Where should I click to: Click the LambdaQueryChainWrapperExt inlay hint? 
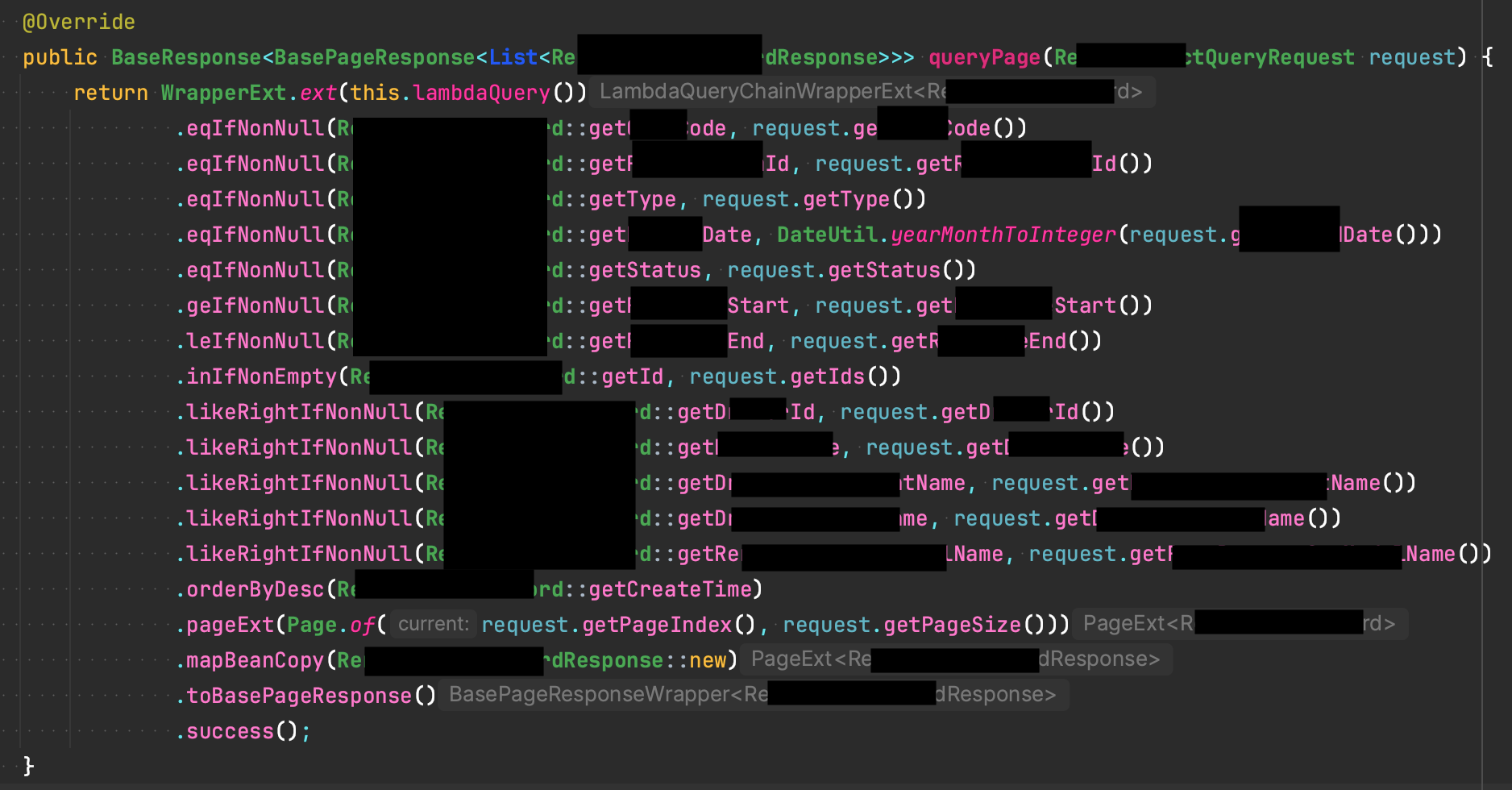[872, 91]
